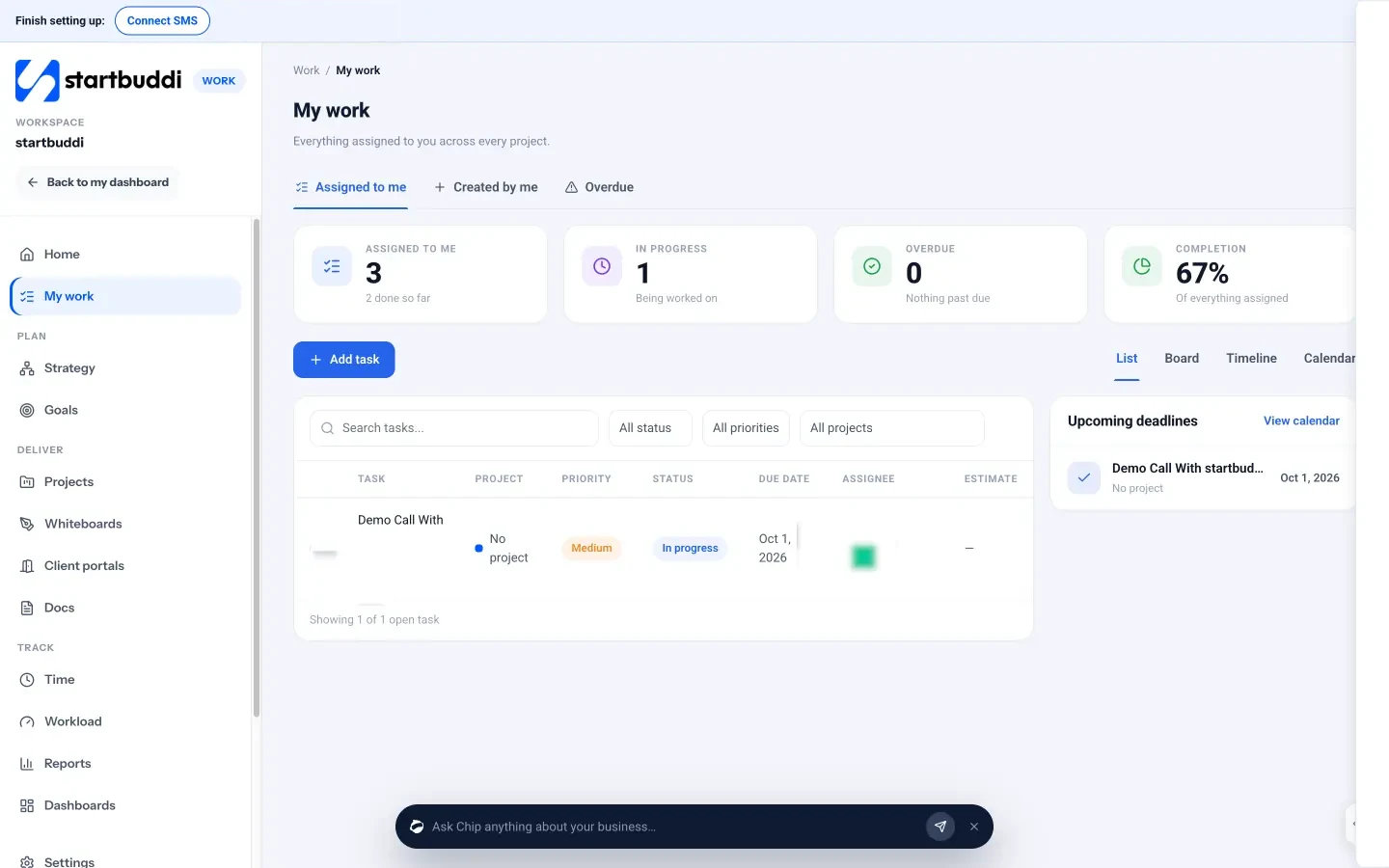1389x868 pixels.
Task: Open Dashboards from the sidebar
Action: click(125, 805)
